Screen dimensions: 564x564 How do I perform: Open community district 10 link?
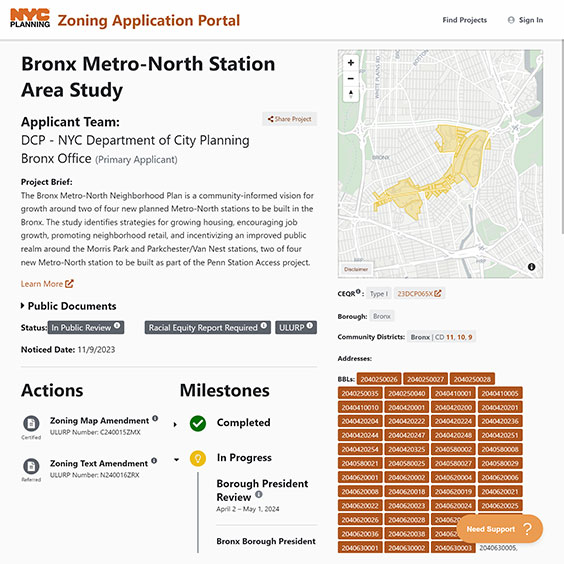(x=461, y=337)
